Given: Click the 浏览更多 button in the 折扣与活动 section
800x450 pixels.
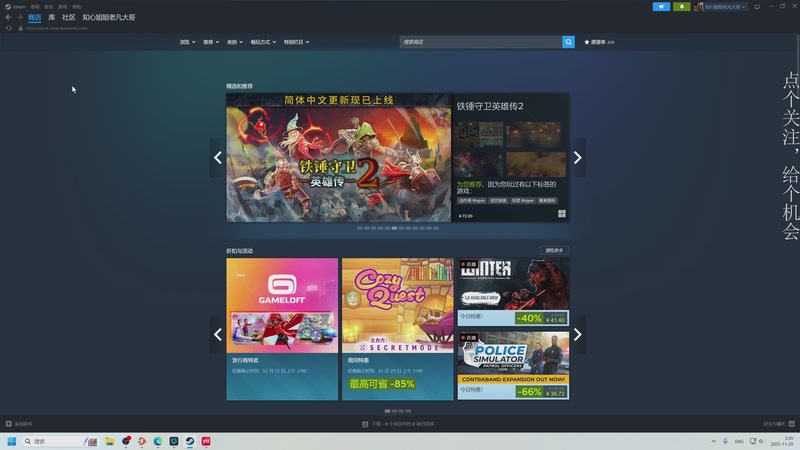Looking at the screenshot, I should 554,251.
